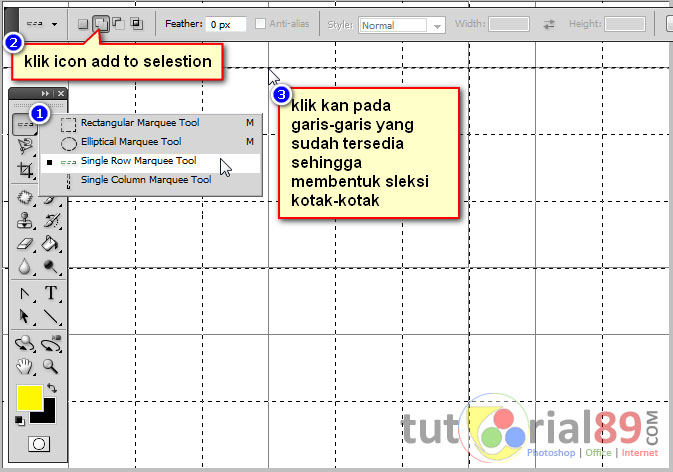Pick the Horizontal Type tool

tap(51, 294)
